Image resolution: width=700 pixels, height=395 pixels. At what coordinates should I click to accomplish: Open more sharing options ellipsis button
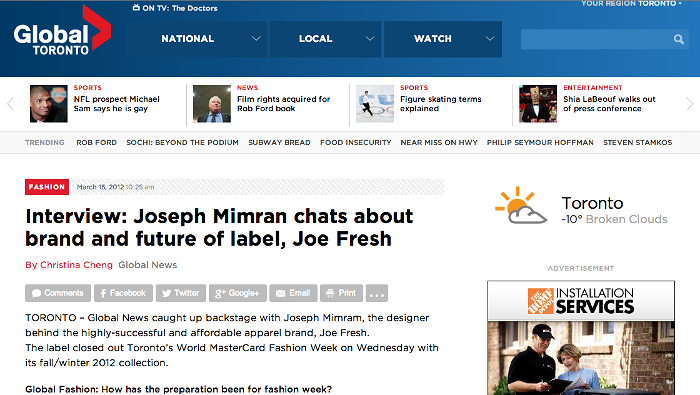pyautogui.click(x=377, y=293)
